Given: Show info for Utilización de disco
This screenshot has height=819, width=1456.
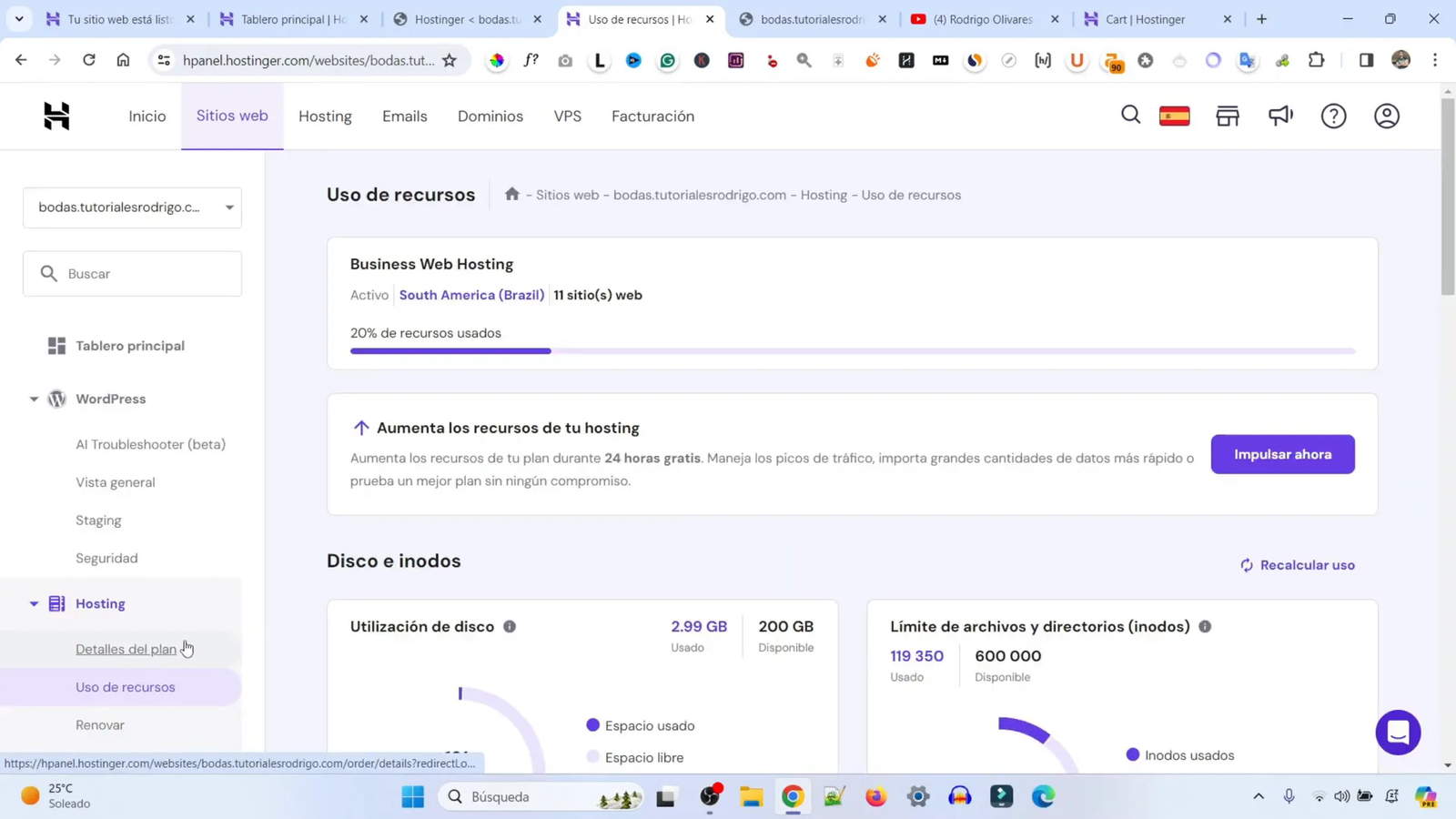Looking at the screenshot, I should (x=510, y=626).
